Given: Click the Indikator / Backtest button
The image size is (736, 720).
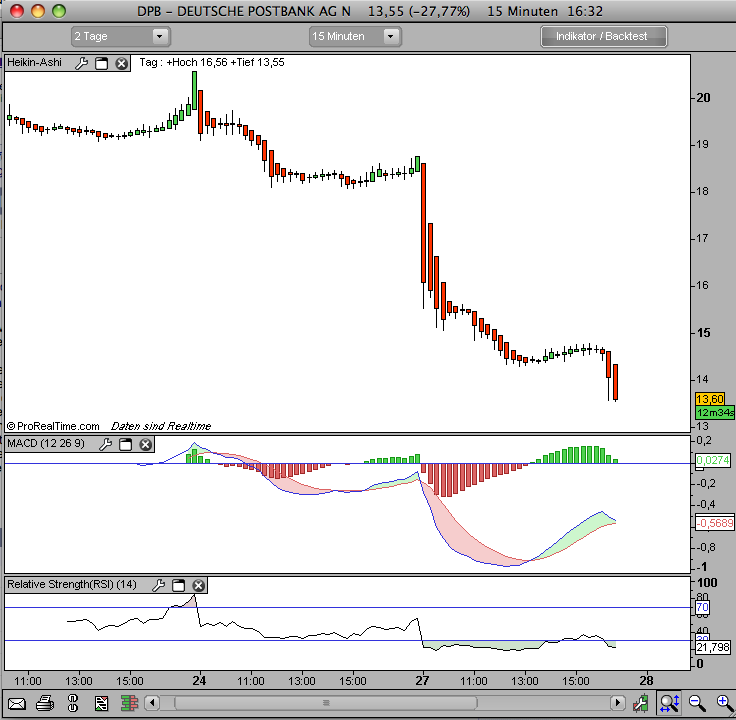Looking at the screenshot, I should click(x=604, y=37).
